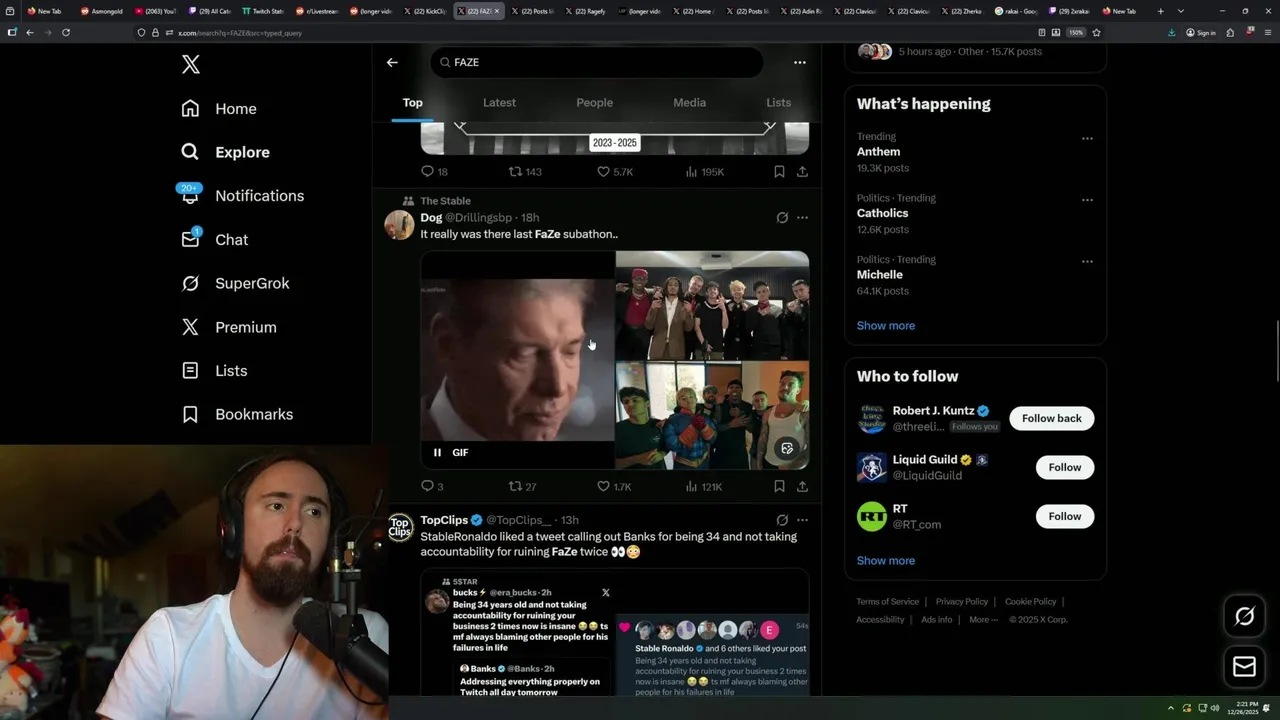
Task: Focus the FAZE search field
Action: point(597,62)
